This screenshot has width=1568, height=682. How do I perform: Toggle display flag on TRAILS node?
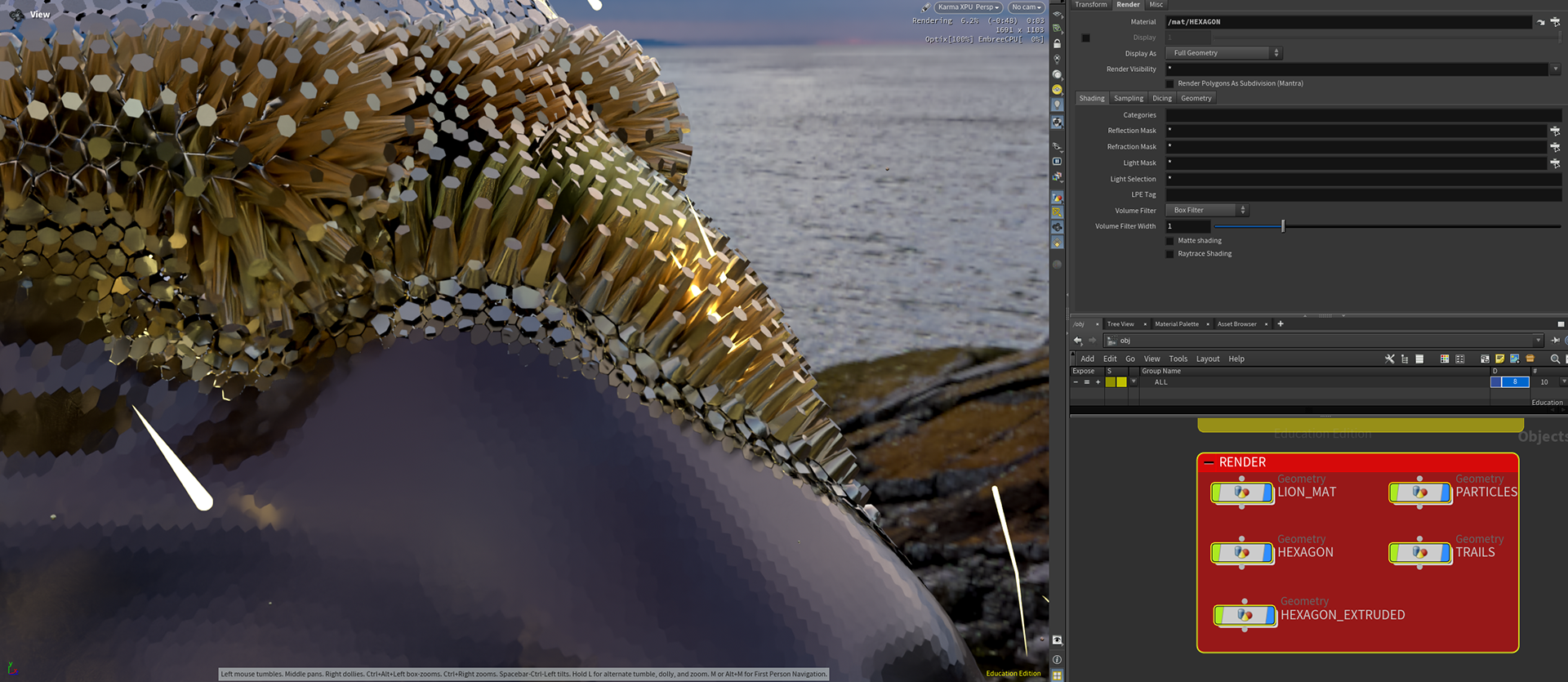[1445, 553]
